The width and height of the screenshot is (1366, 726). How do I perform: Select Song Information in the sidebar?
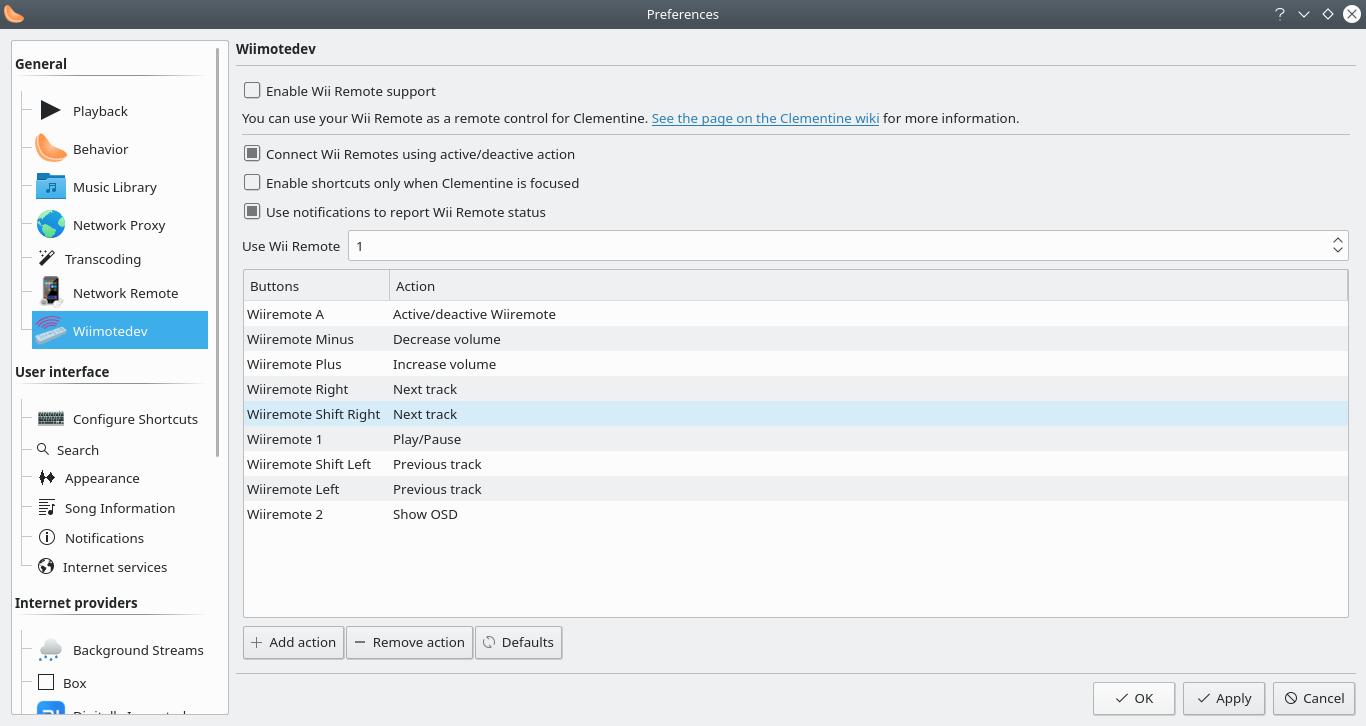coord(120,508)
